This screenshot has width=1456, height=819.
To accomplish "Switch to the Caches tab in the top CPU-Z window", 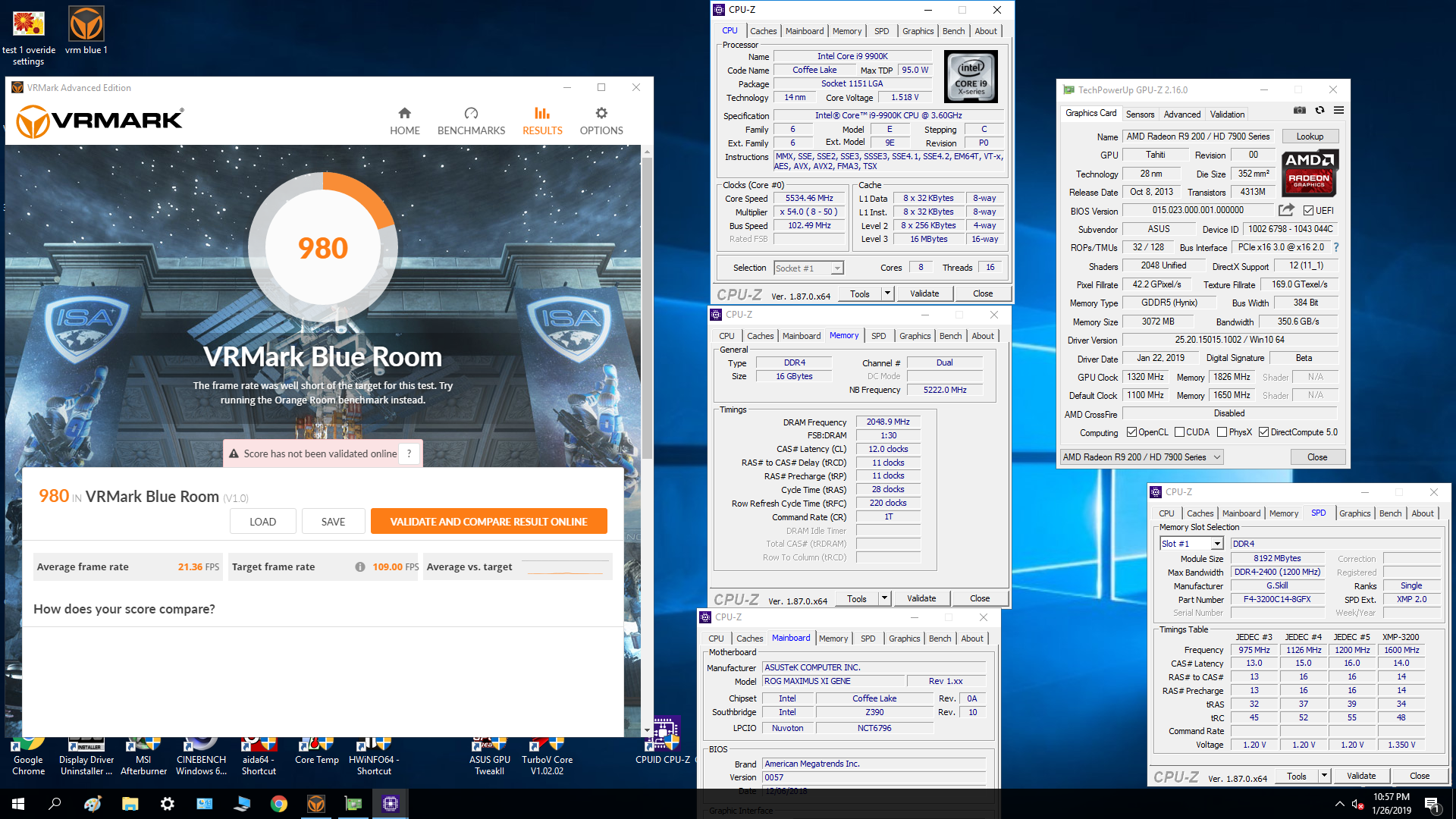I will pos(763,31).
